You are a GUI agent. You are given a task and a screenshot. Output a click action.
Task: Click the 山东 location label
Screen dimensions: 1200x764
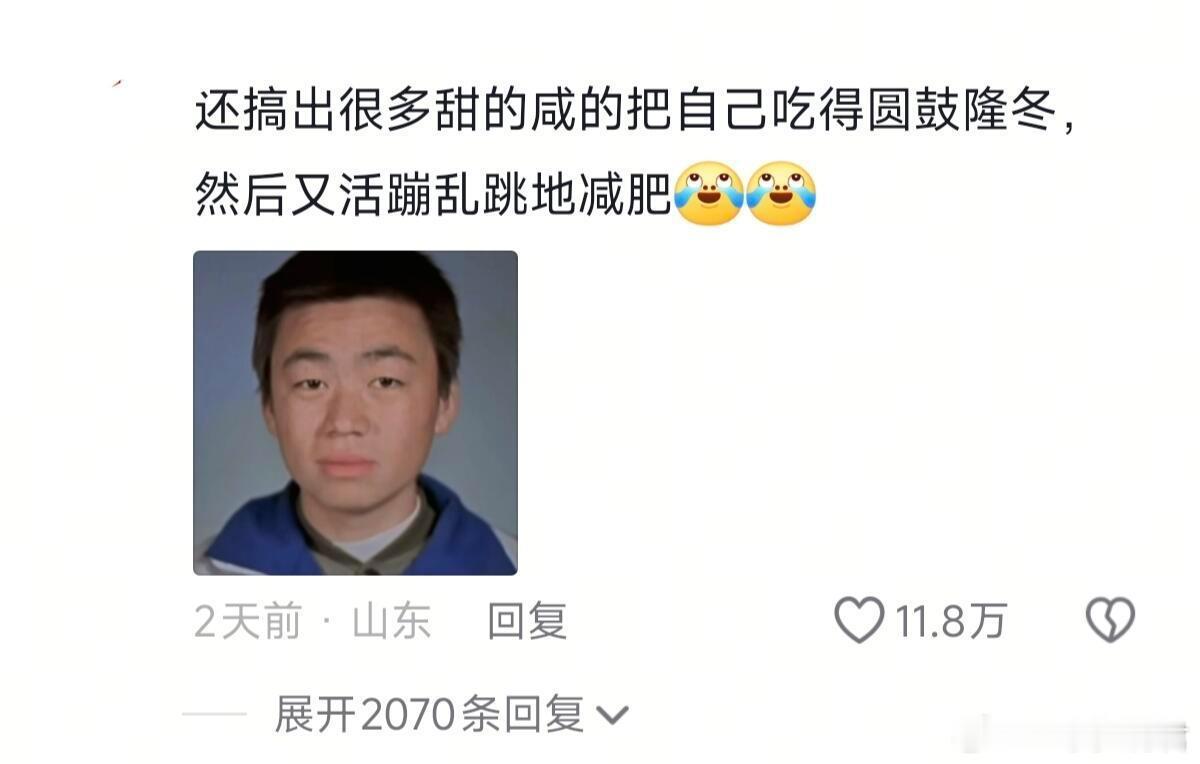coord(391,622)
